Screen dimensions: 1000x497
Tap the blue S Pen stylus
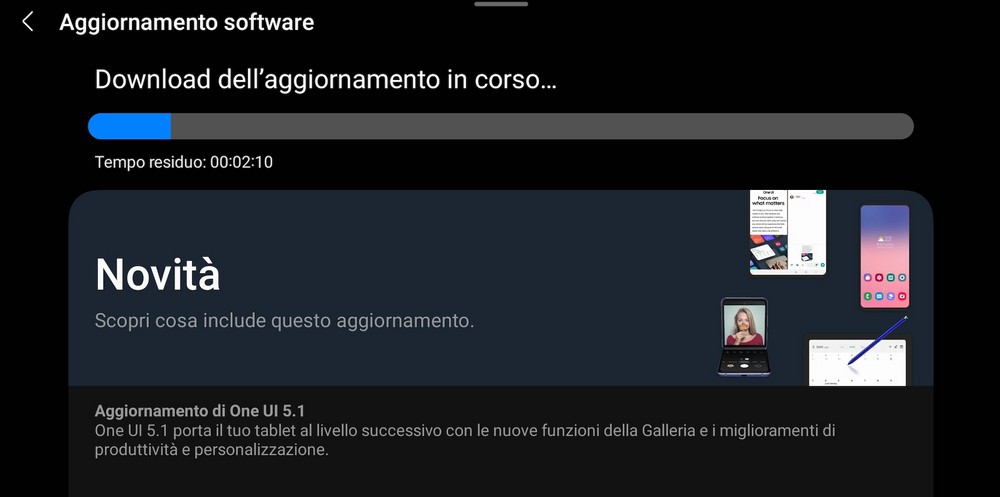point(877,341)
